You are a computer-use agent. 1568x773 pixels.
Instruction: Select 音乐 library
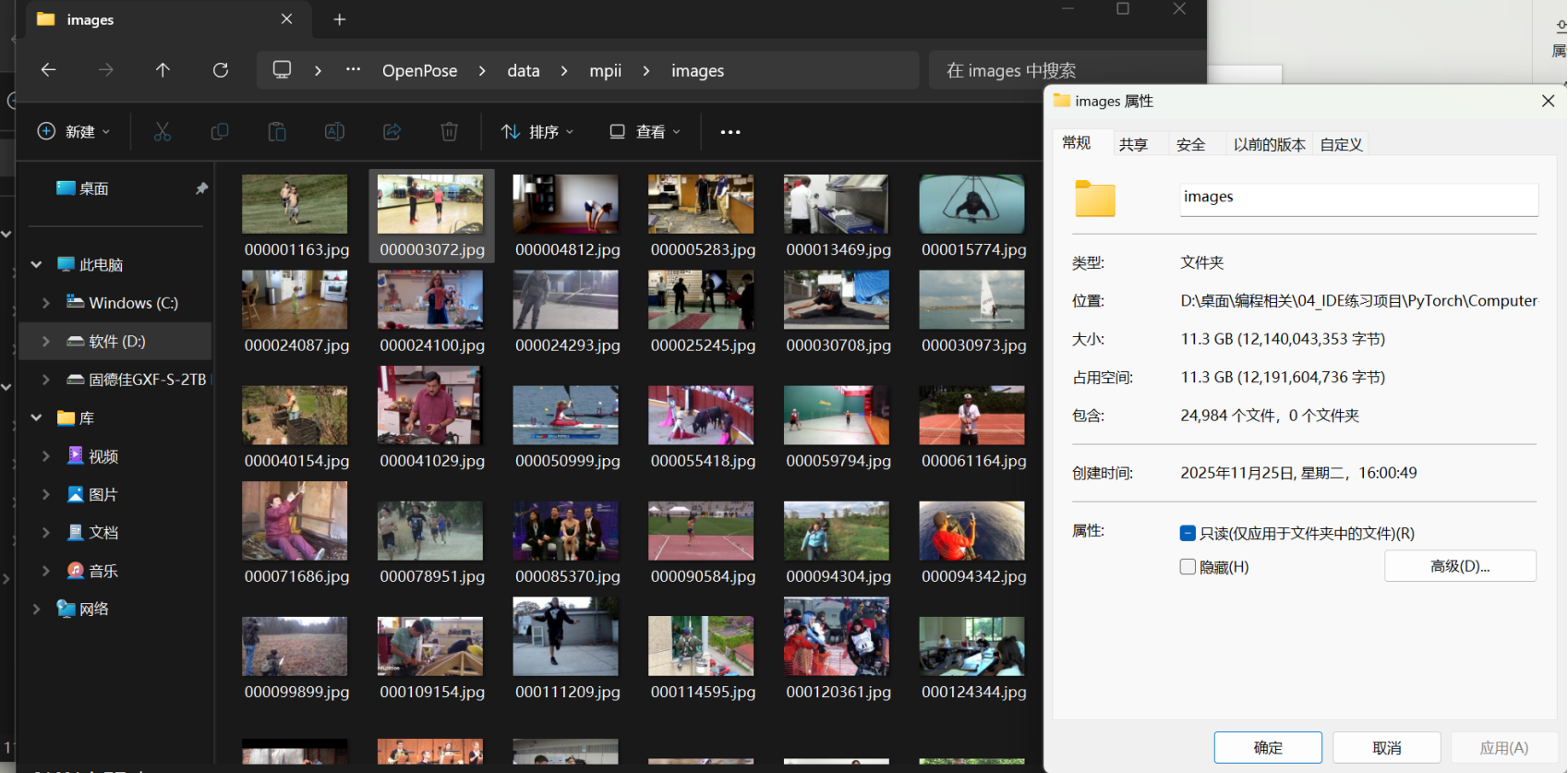(x=103, y=572)
